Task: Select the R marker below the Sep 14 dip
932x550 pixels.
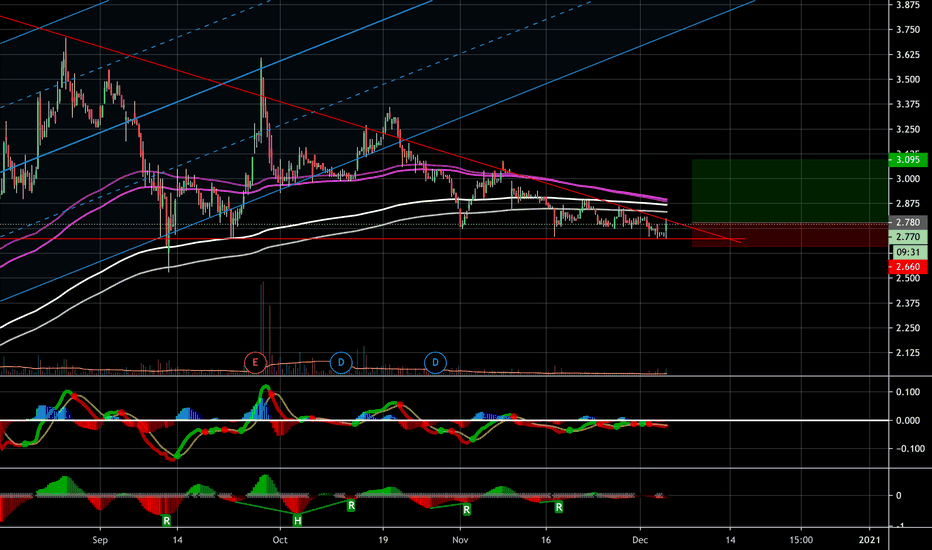Action: [x=166, y=521]
